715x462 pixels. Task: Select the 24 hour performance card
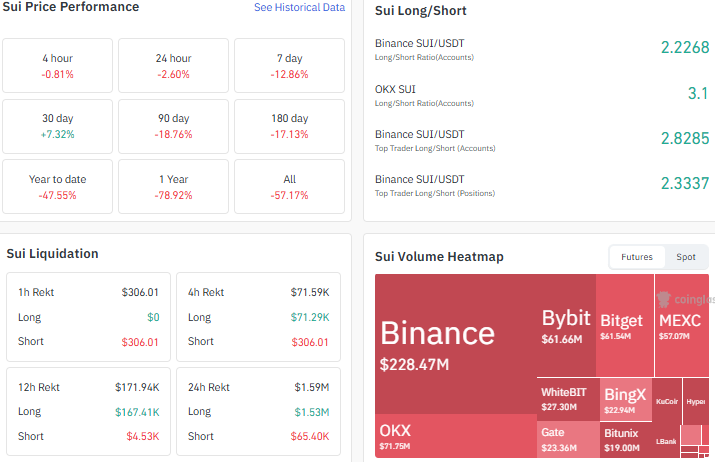click(173, 66)
